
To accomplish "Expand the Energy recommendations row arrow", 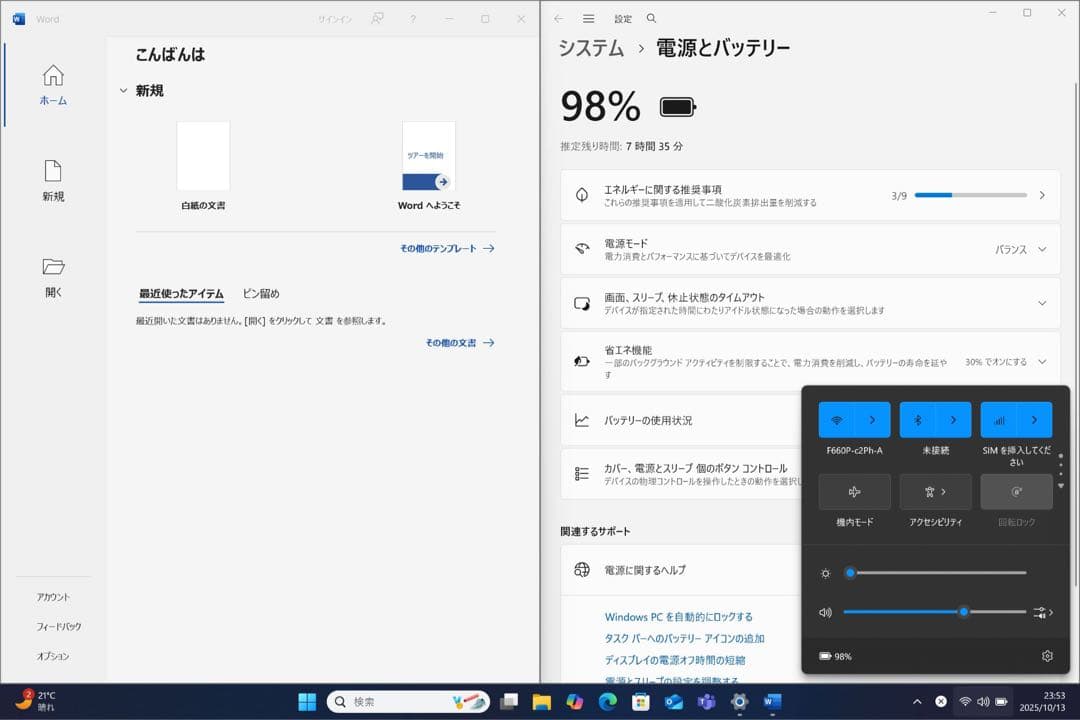I will (1042, 196).
